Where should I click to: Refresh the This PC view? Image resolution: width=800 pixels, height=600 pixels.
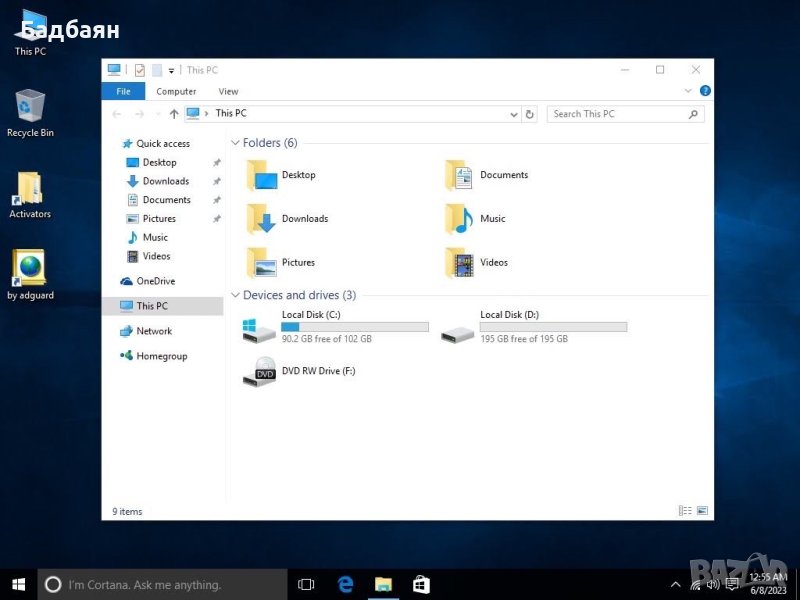(530, 114)
